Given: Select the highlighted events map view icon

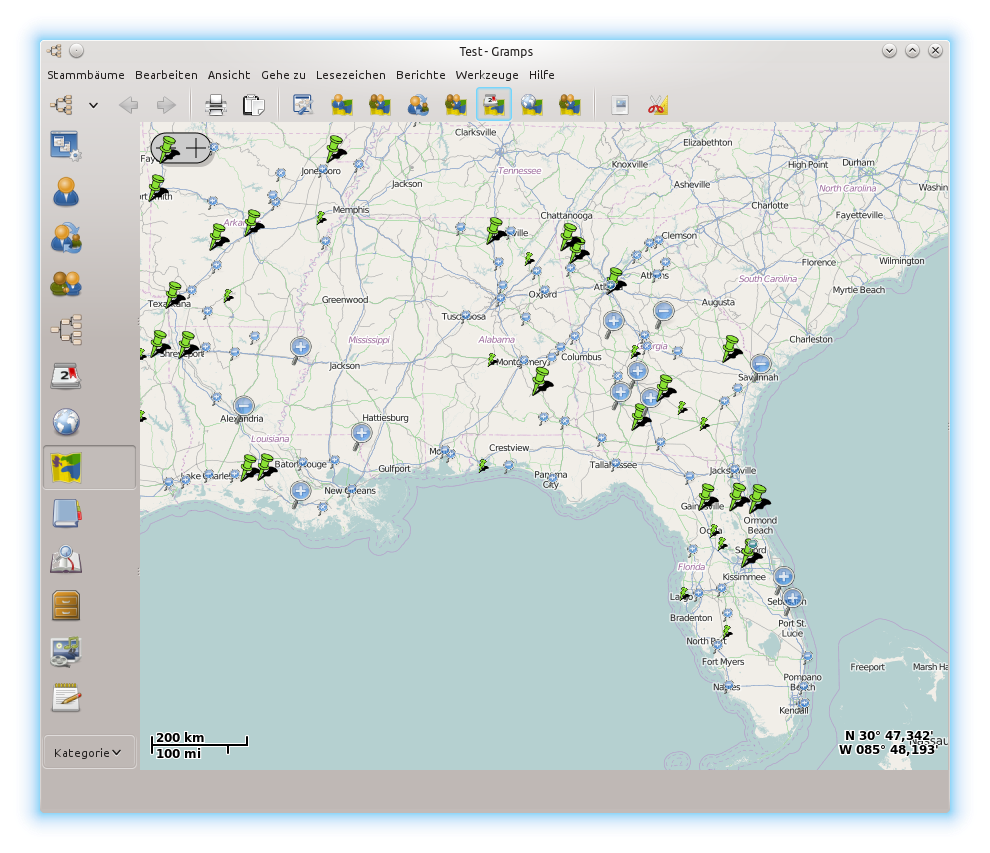Looking at the screenshot, I should coord(494,104).
